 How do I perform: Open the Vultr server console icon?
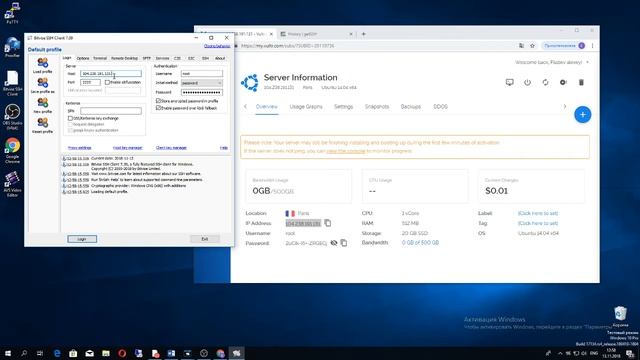click(509, 82)
